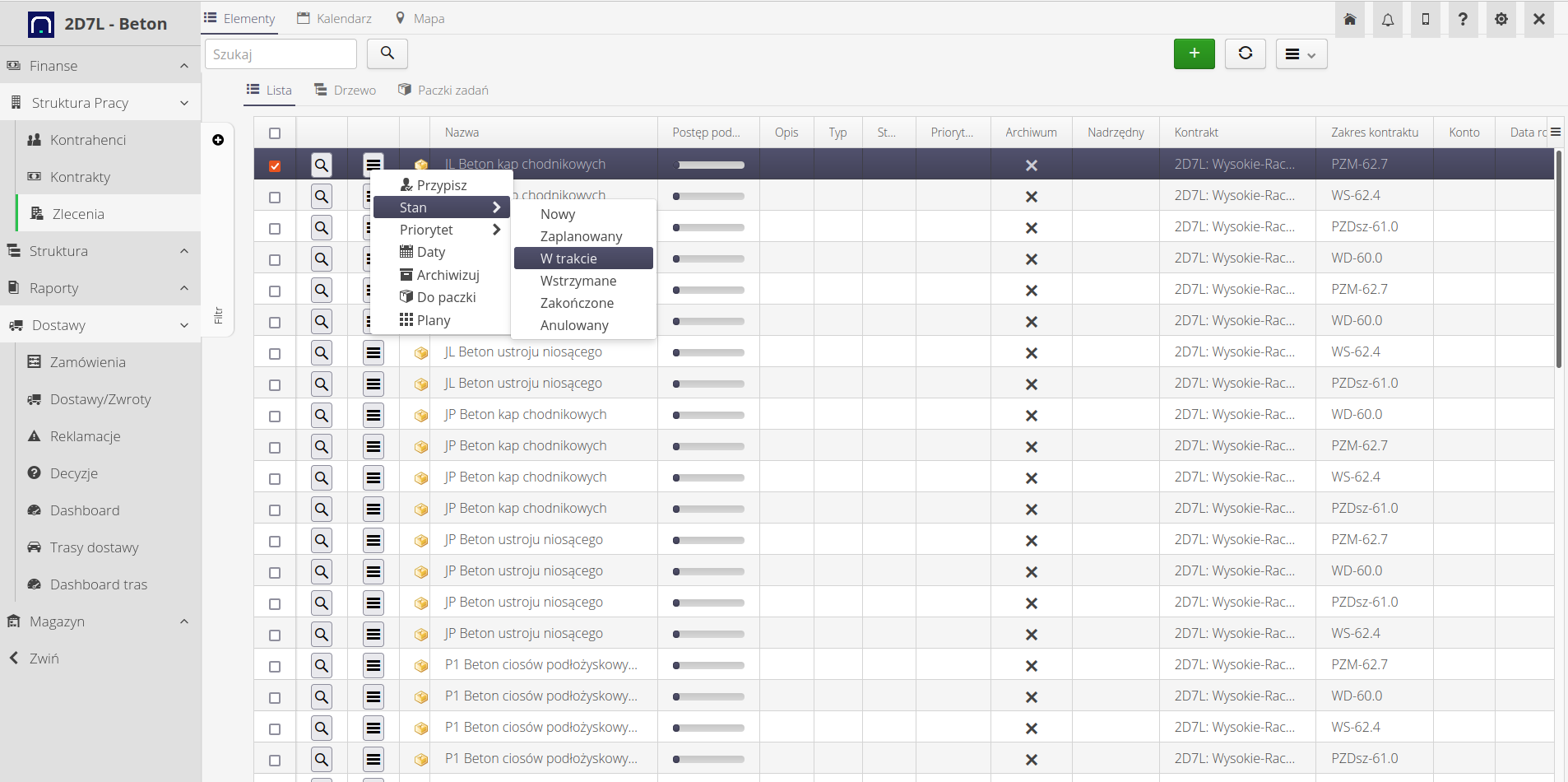Switch to the Kalendarz tab
This screenshot has height=782, width=1568.
click(x=335, y=19)
